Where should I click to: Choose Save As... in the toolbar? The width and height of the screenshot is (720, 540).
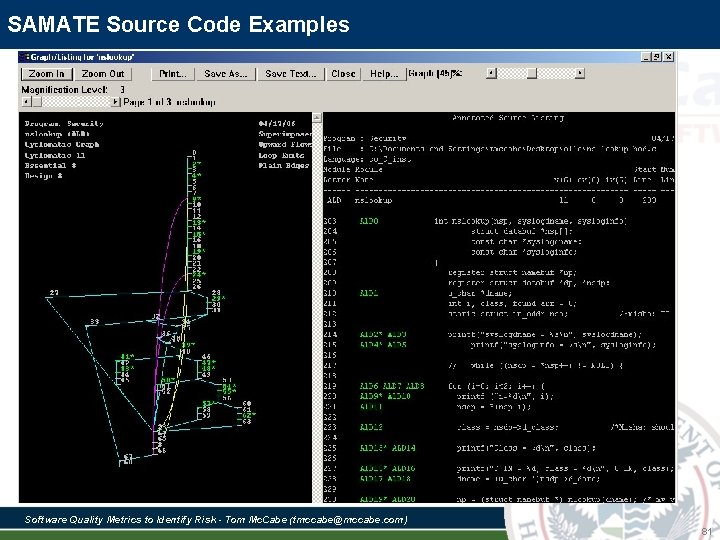tap(225, 74)
